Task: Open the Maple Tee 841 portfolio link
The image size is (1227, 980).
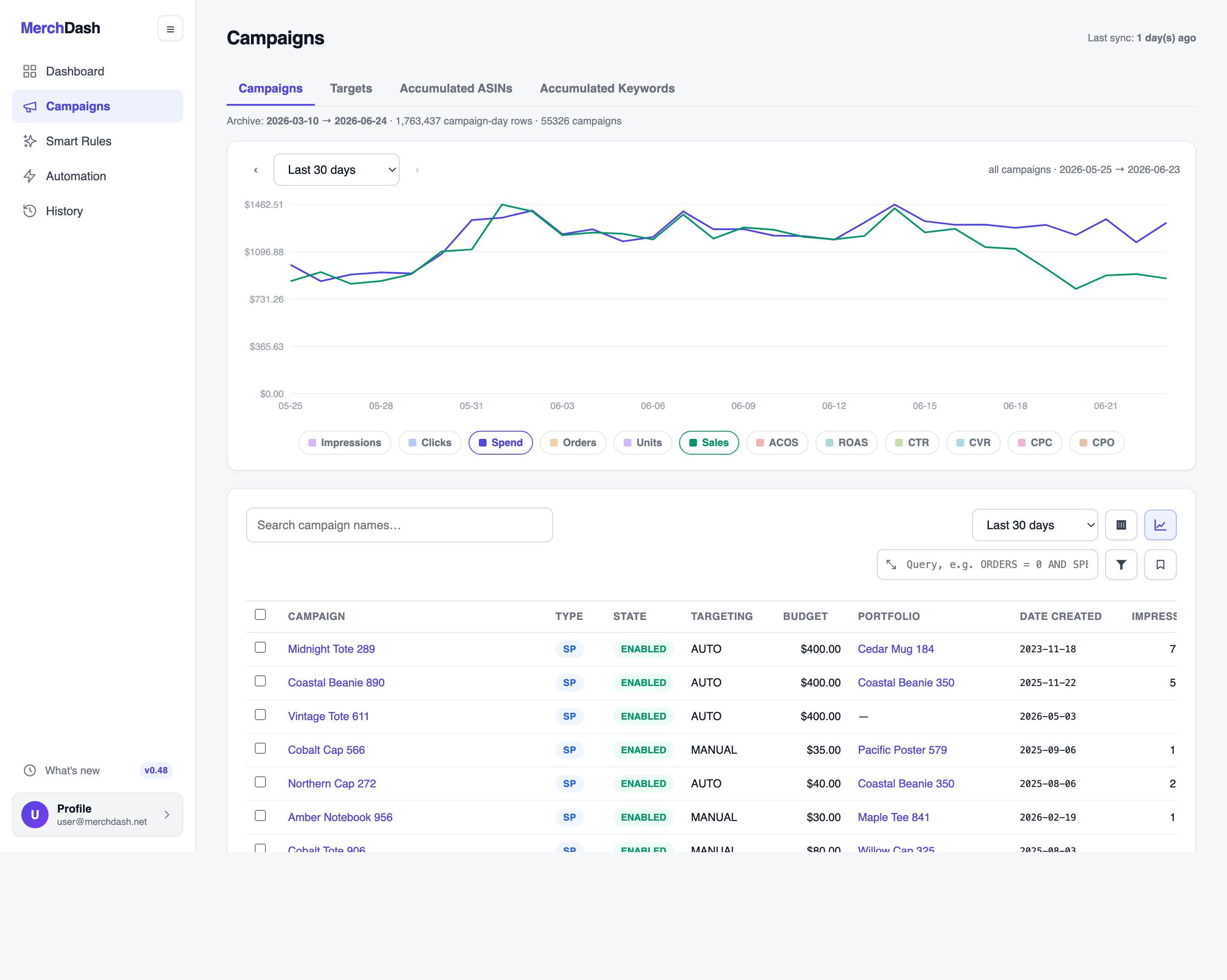Action: pos(893,817)
